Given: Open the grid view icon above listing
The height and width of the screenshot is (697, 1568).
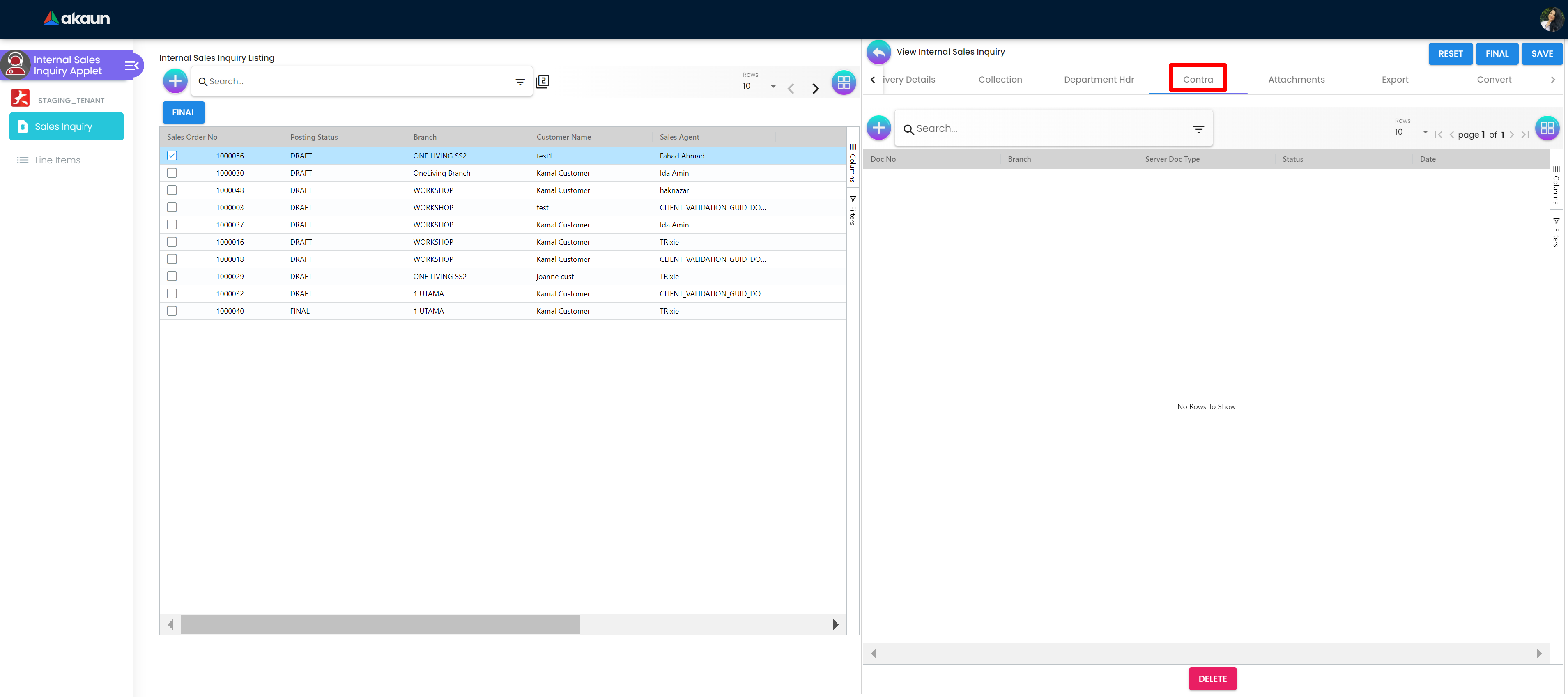Looking at the screenshot, I should pos(844,82).
